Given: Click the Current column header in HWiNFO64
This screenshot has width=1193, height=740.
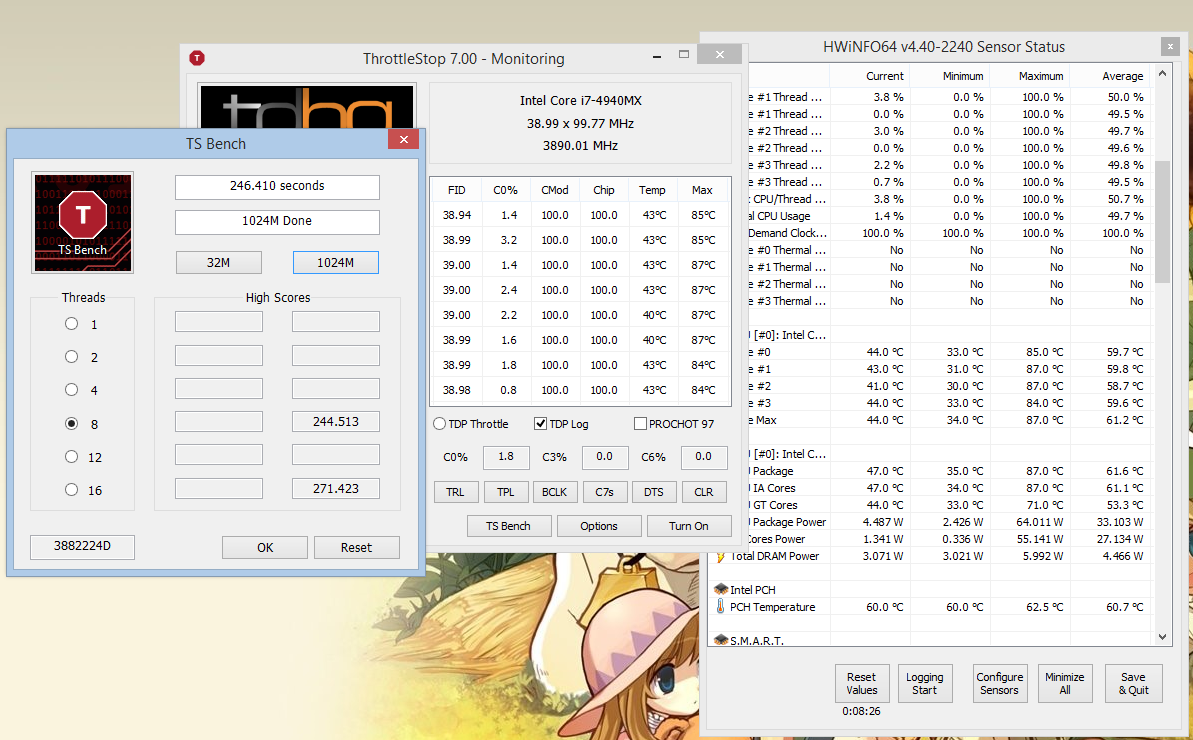Looking at the screenshot, I should pyautogui.click(x=870, y=76).
